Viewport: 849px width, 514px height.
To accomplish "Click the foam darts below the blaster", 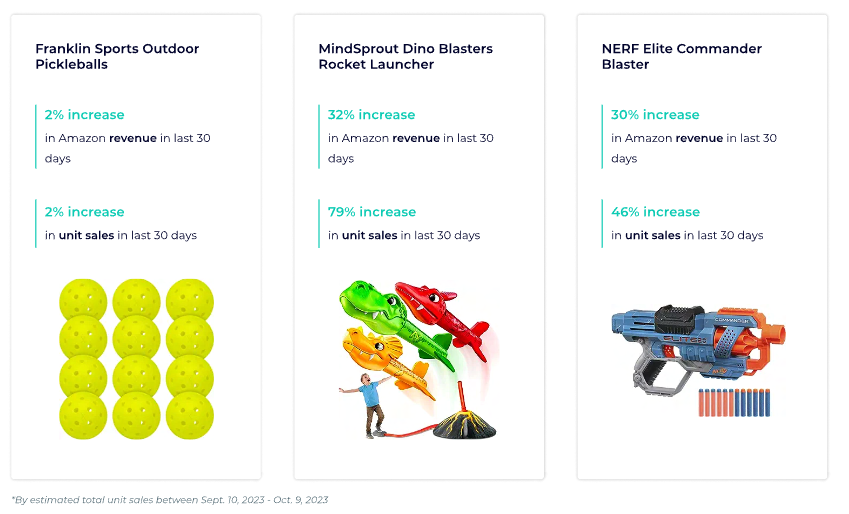I will pos(734,402).
